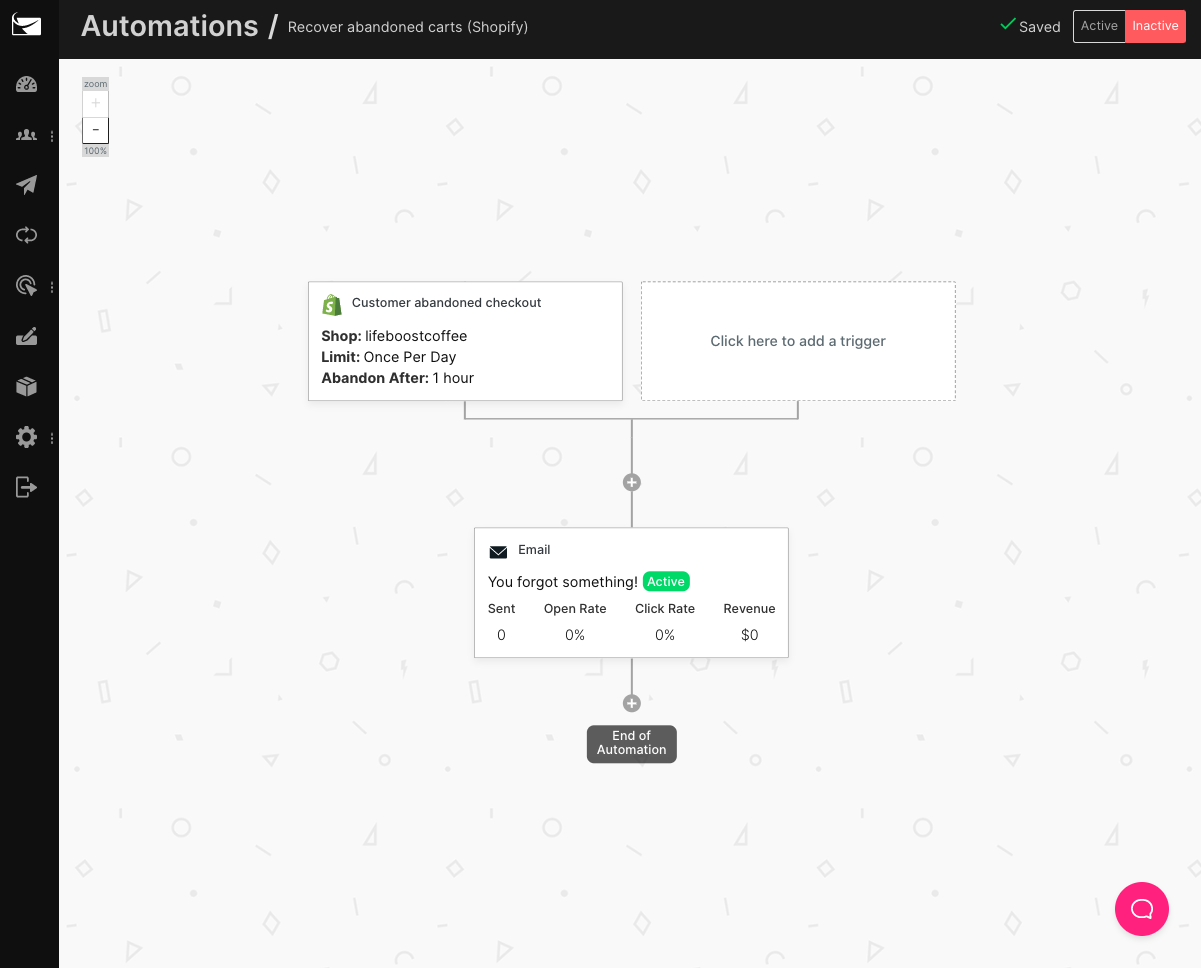Expand the settings submenu dots

(52, 438)
